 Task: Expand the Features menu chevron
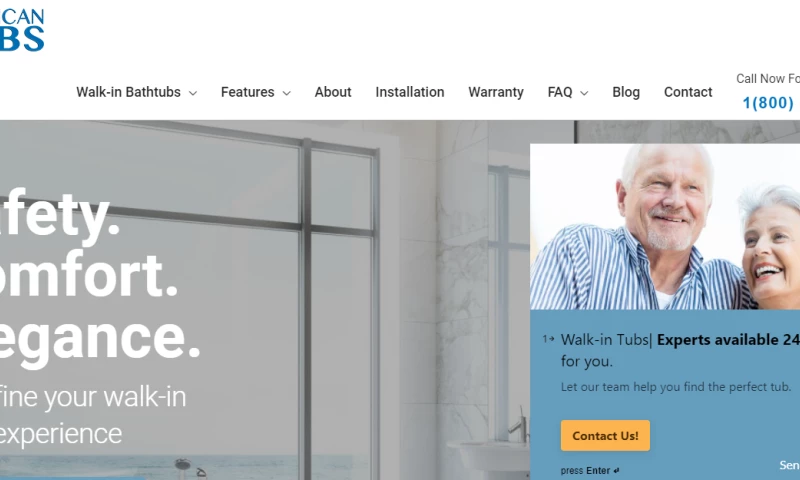pos(287,93)
